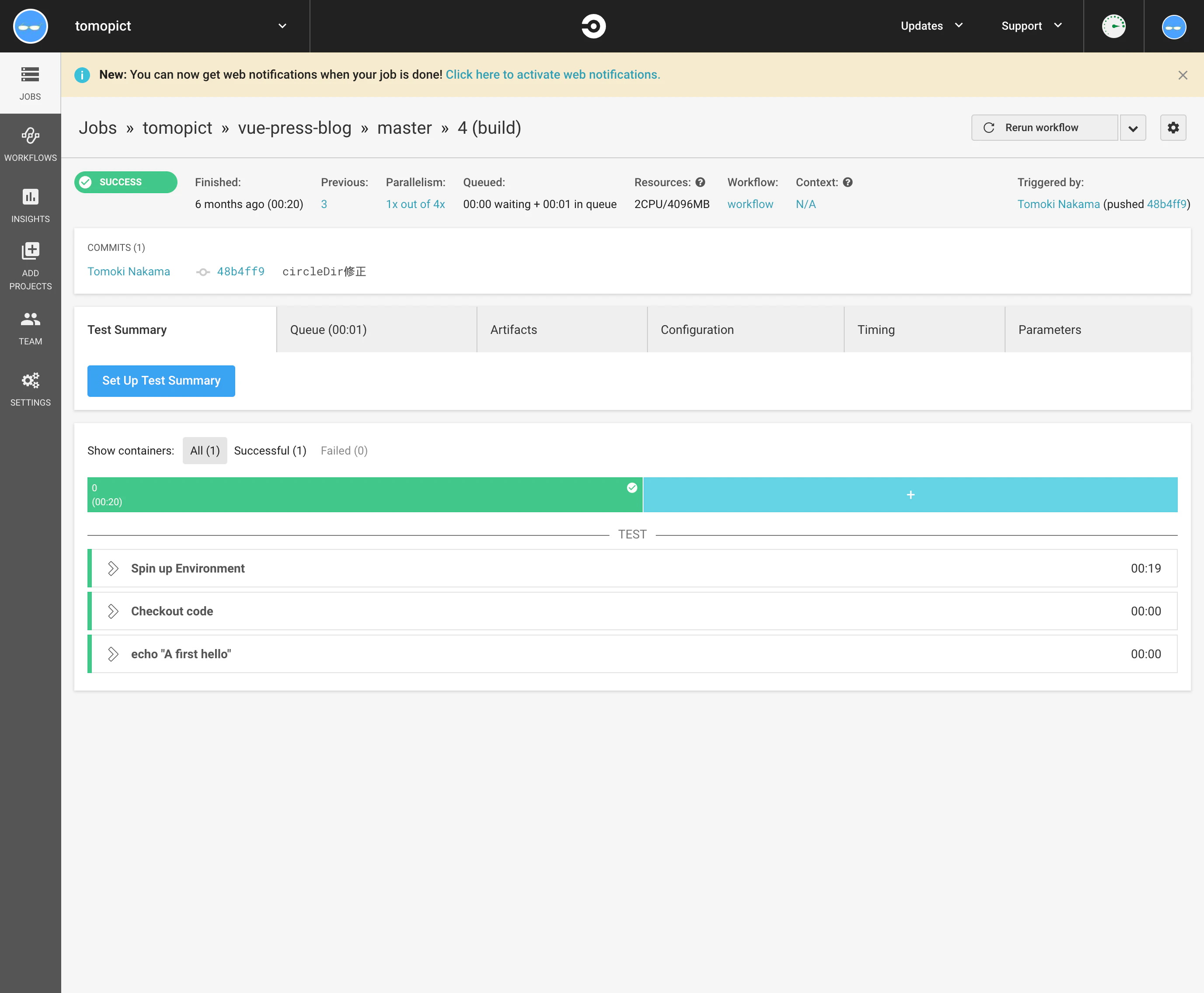Expand the Rerun workflow options arrow
1204x993 pixels.
1132,127
